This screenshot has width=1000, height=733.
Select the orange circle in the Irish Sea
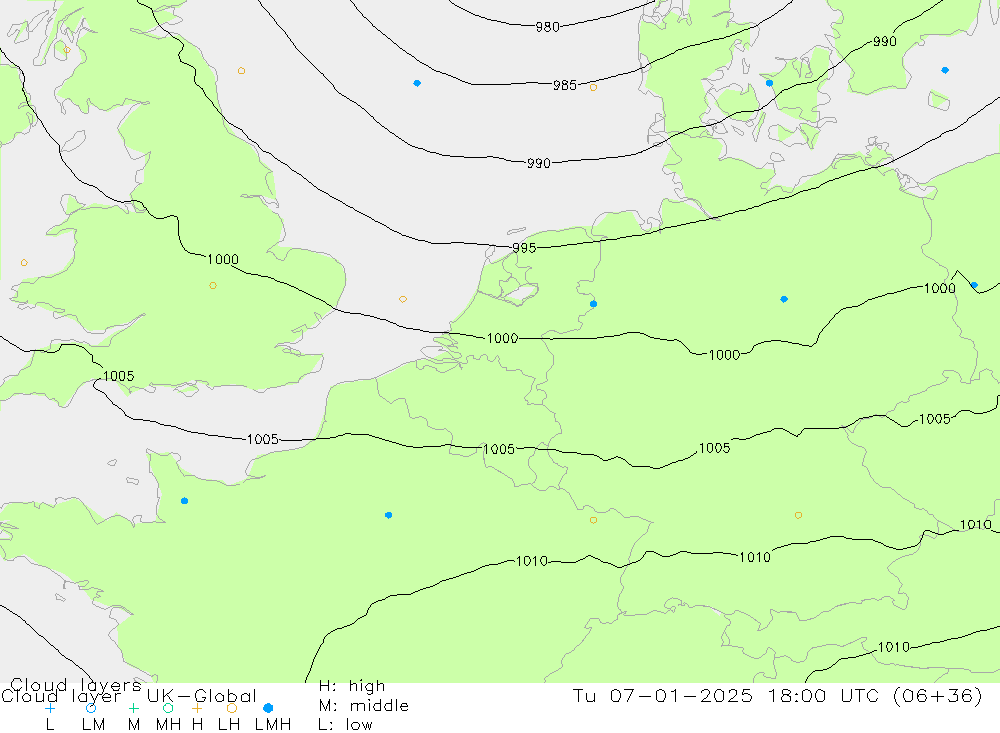(24, 263)
